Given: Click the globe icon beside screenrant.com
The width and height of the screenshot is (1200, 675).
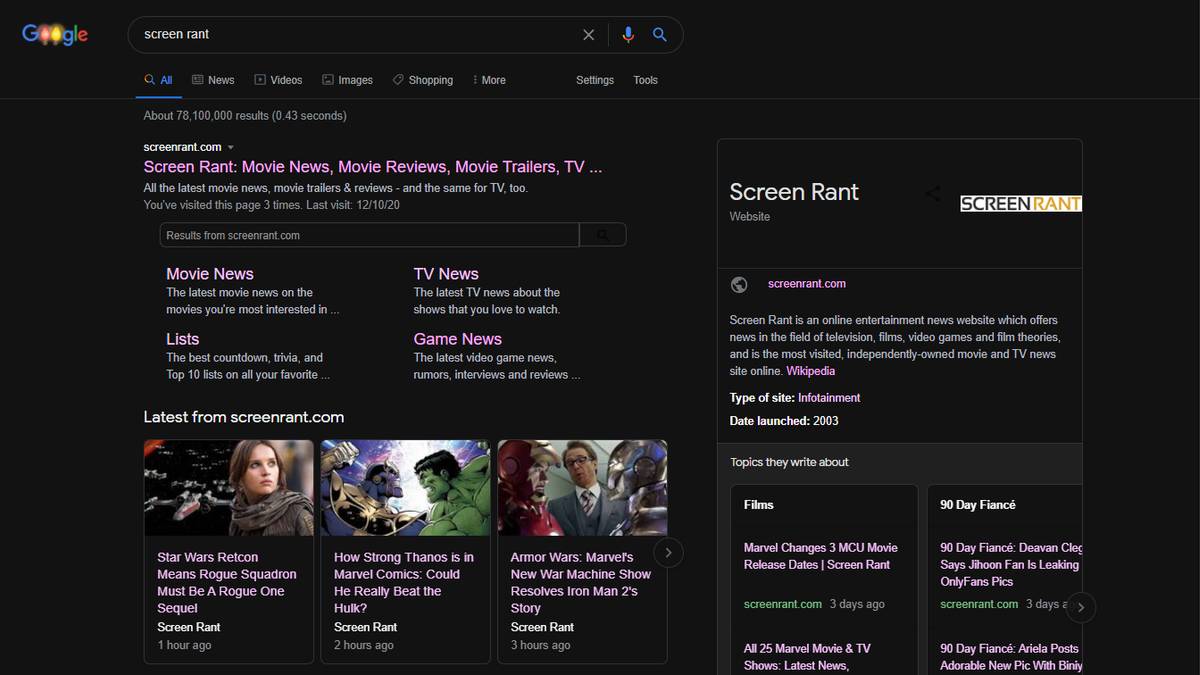Looking at the screenshot, I should click(x=739, y=284).
